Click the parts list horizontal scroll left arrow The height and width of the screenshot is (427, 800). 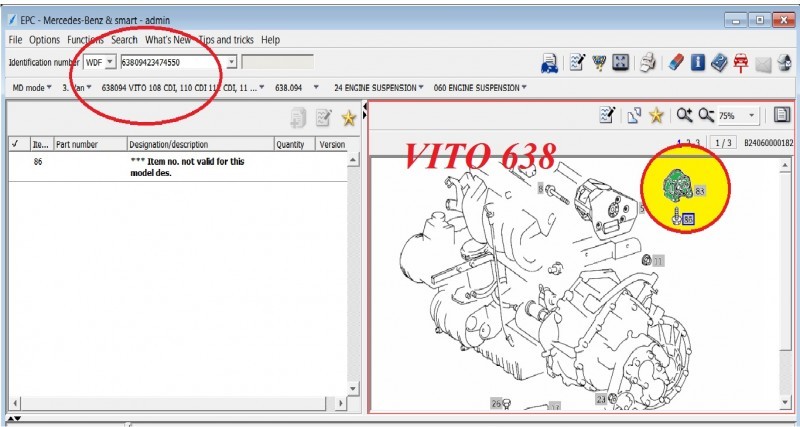[15, 403]
